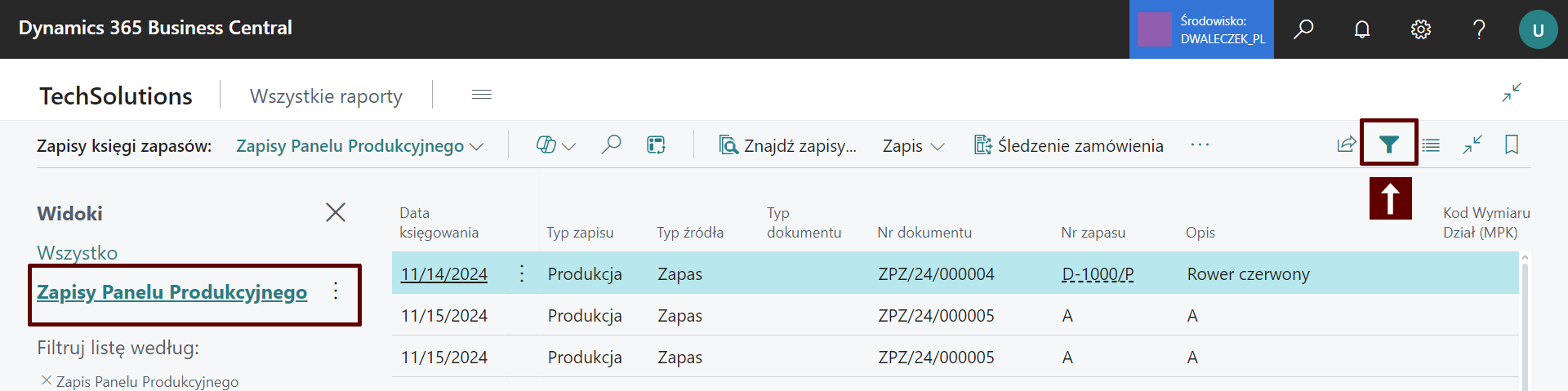The height and width of the screenshot is (391, 1568).
Task: Click Produkcja in the 11/14/2024 row
Action: [x=585, y=274]
